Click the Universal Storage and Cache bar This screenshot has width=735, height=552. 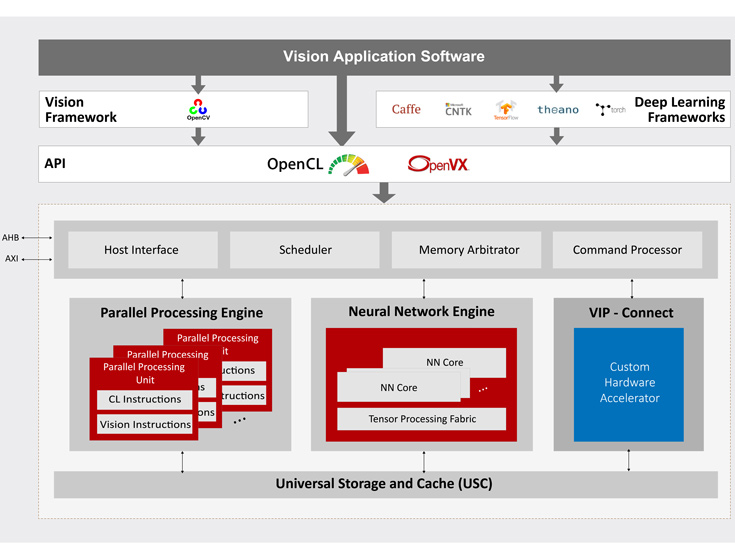pos(384,484)
